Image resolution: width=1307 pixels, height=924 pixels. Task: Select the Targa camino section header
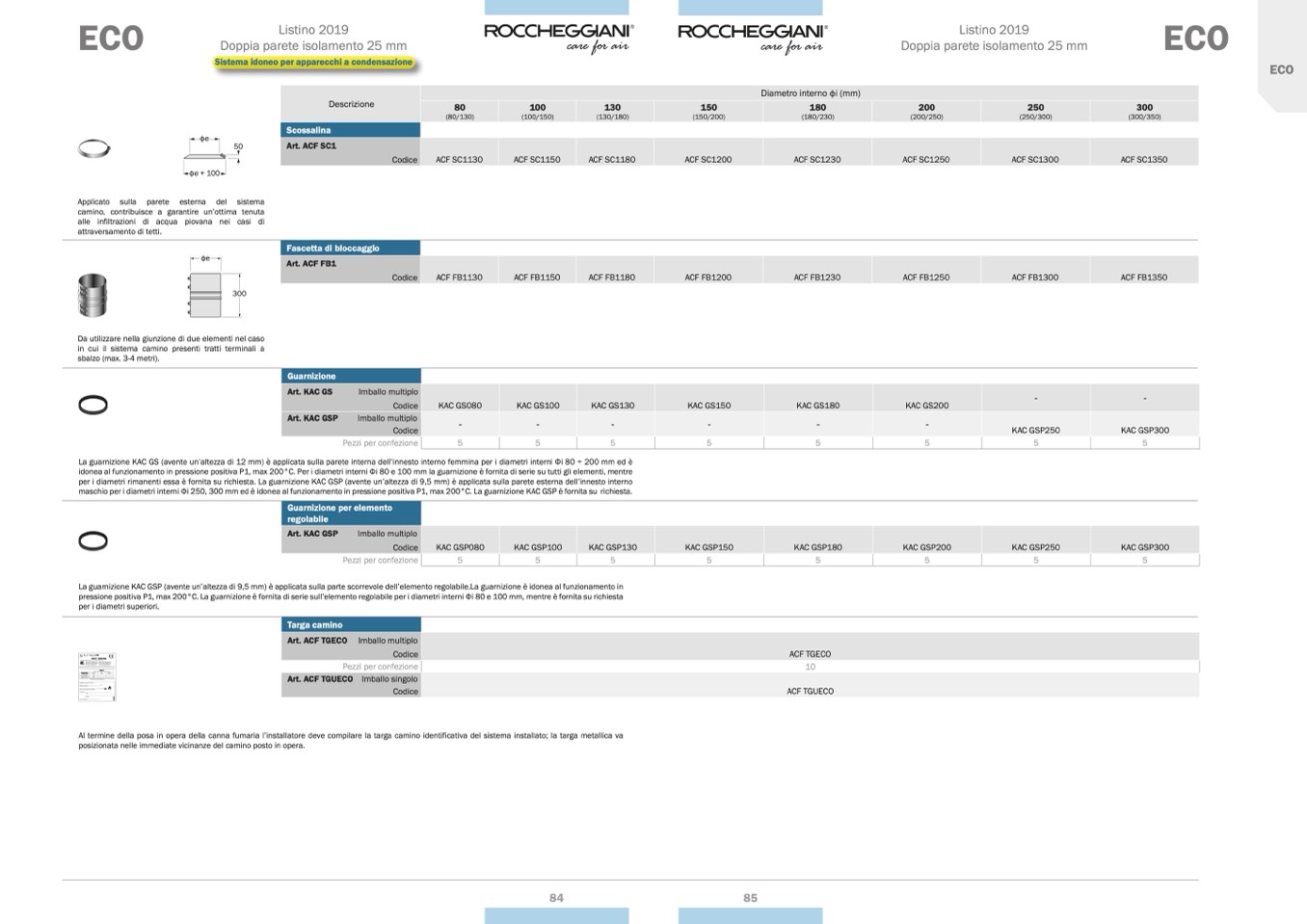pyautogui.click(x=350, y=624)
